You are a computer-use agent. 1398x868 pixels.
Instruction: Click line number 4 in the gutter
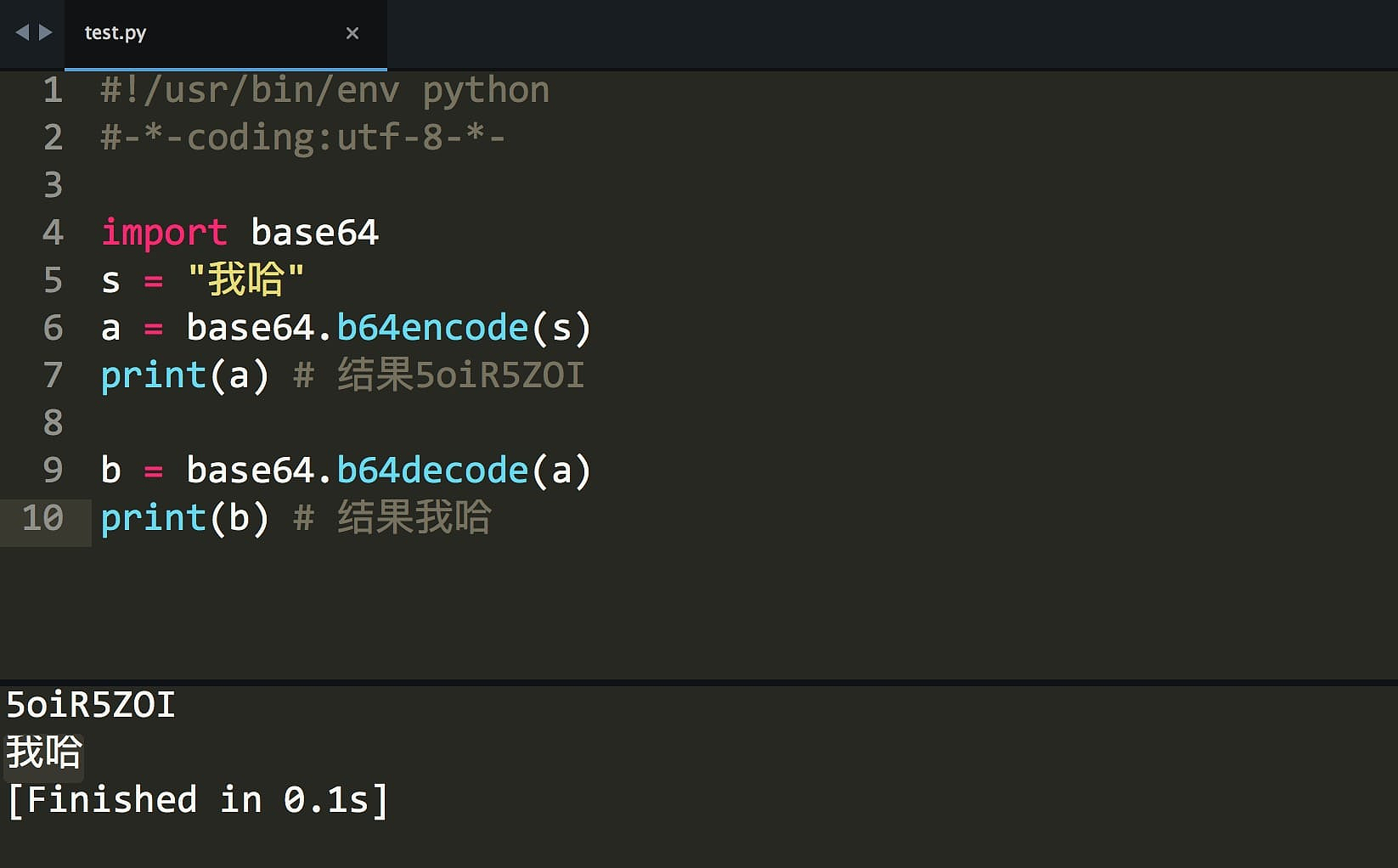(53, 233)
